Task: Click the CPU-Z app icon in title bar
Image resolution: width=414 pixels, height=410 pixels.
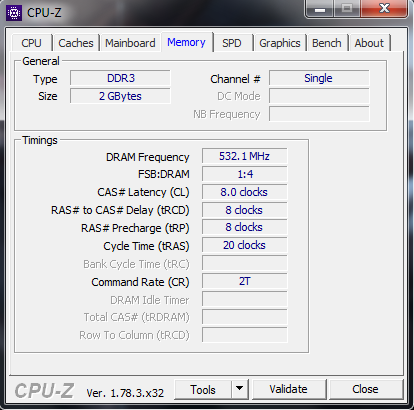Action: pos(14,13)
